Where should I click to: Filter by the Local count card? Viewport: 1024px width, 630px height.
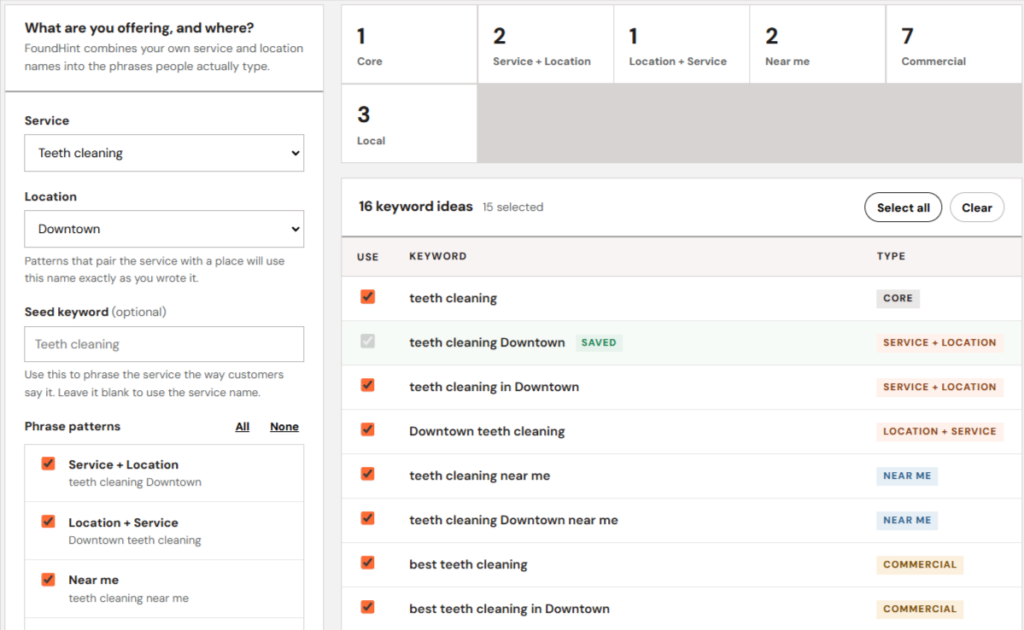click(x=409, y=123)
